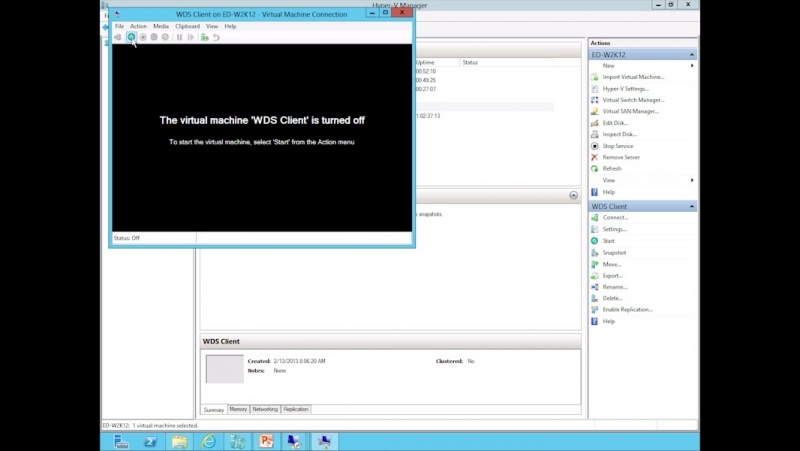Click uptime value 00:52:10

pos(426,71)
